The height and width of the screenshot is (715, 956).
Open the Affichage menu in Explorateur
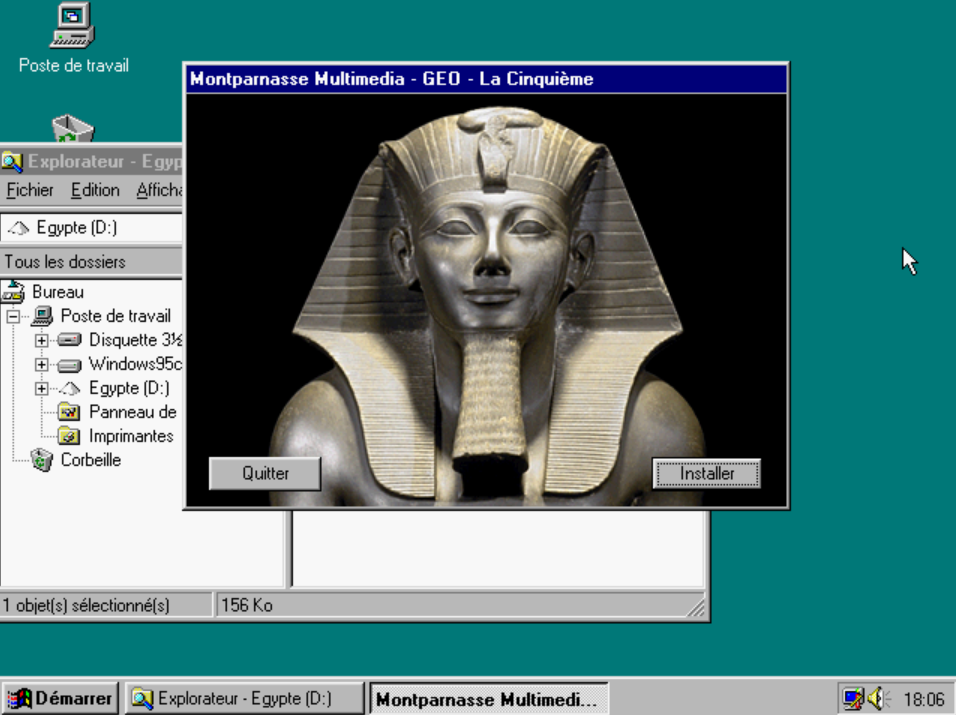click(x=159, y=190)
